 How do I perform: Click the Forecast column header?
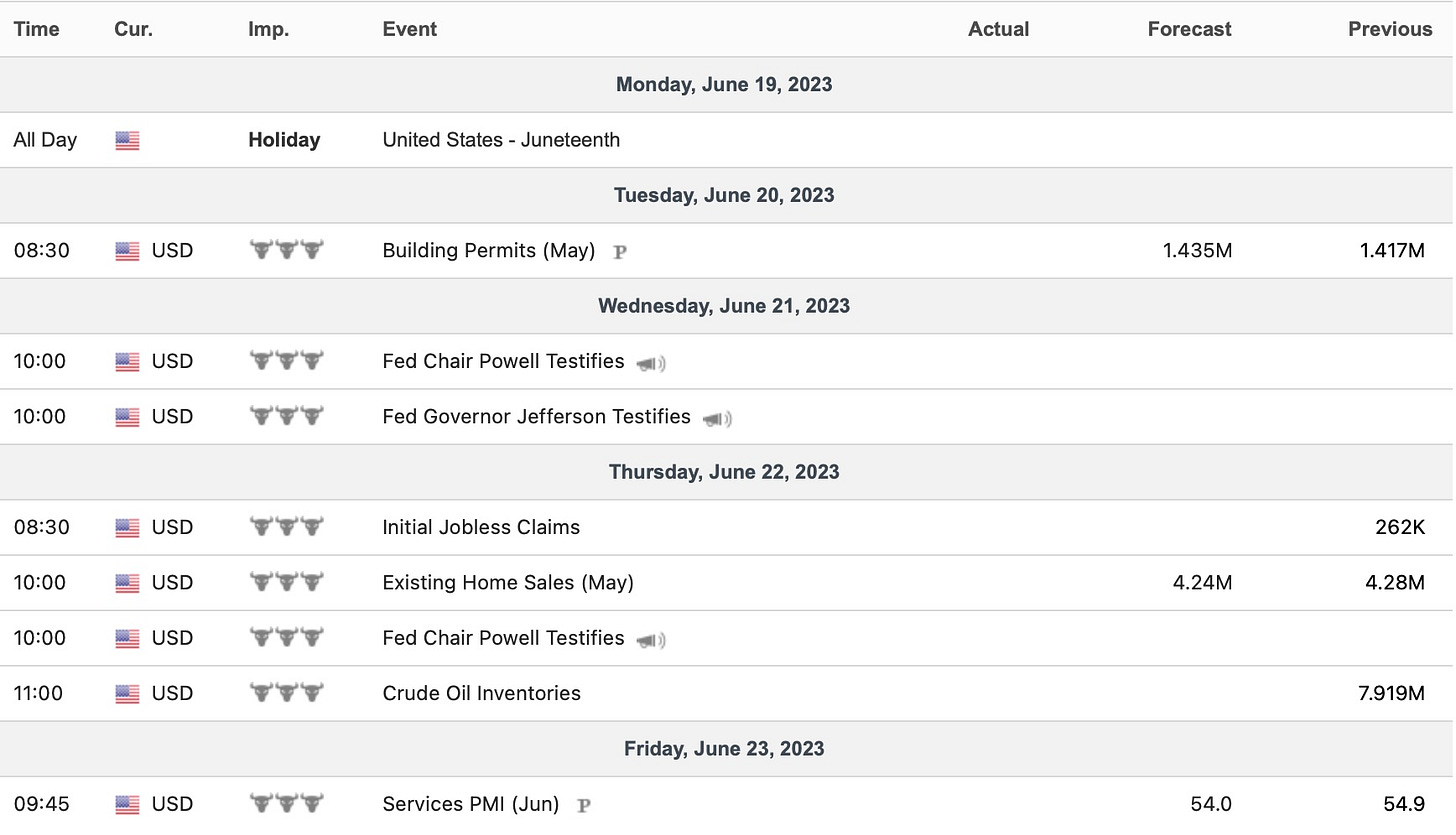1189,29
